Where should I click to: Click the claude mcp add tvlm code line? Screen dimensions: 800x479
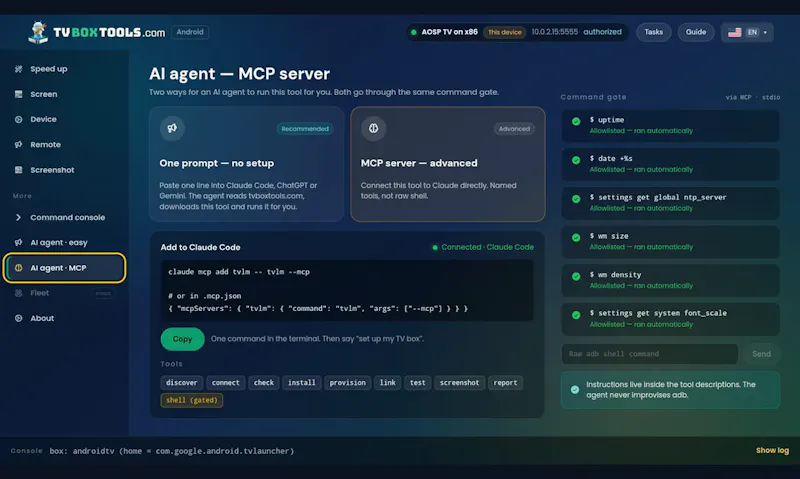tap(239, 272)
